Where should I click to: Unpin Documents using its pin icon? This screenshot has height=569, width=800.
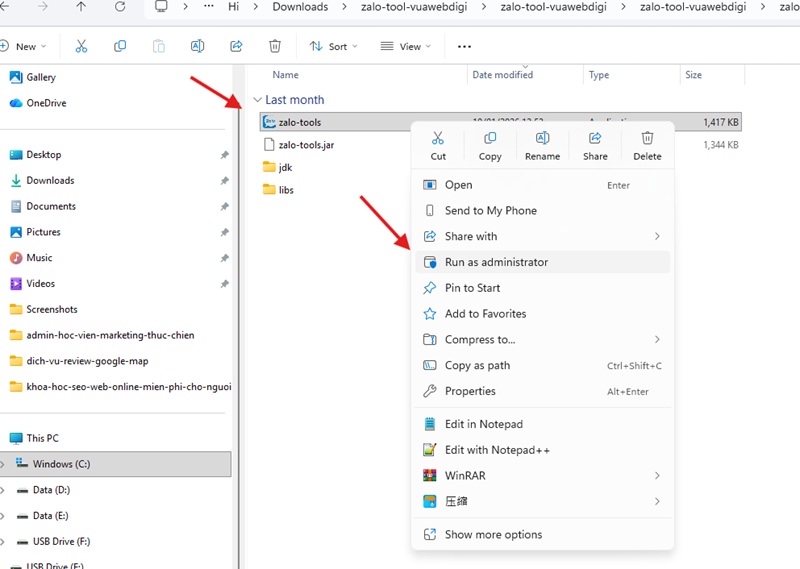[224, 206]
